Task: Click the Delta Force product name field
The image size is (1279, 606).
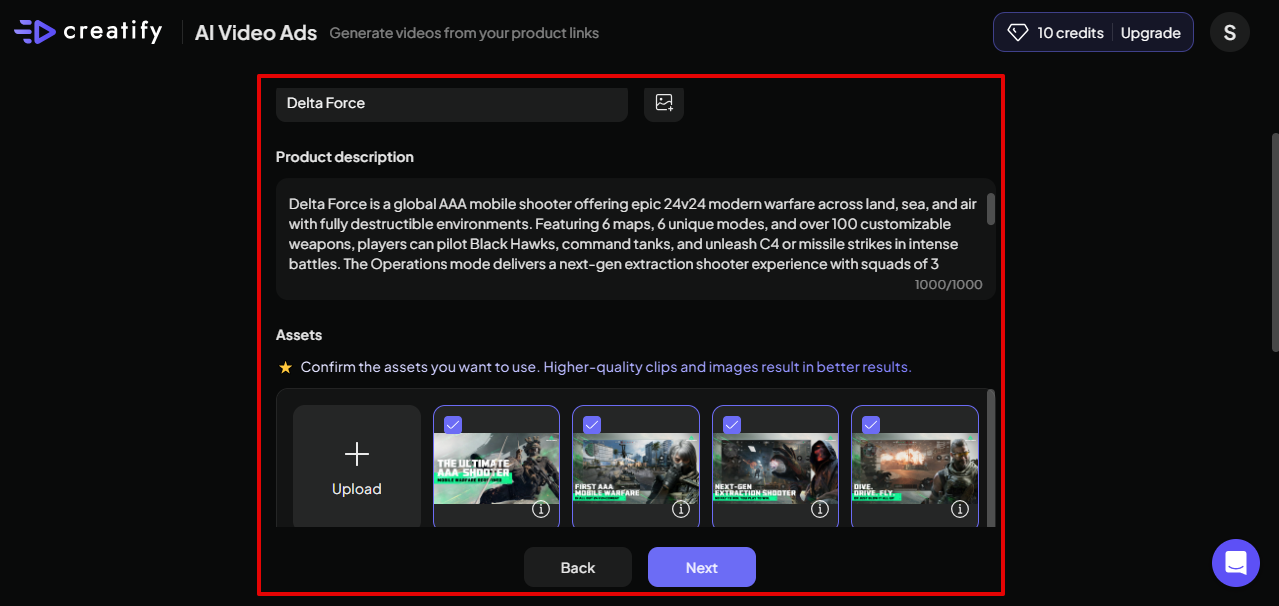Action: (451, 103)
